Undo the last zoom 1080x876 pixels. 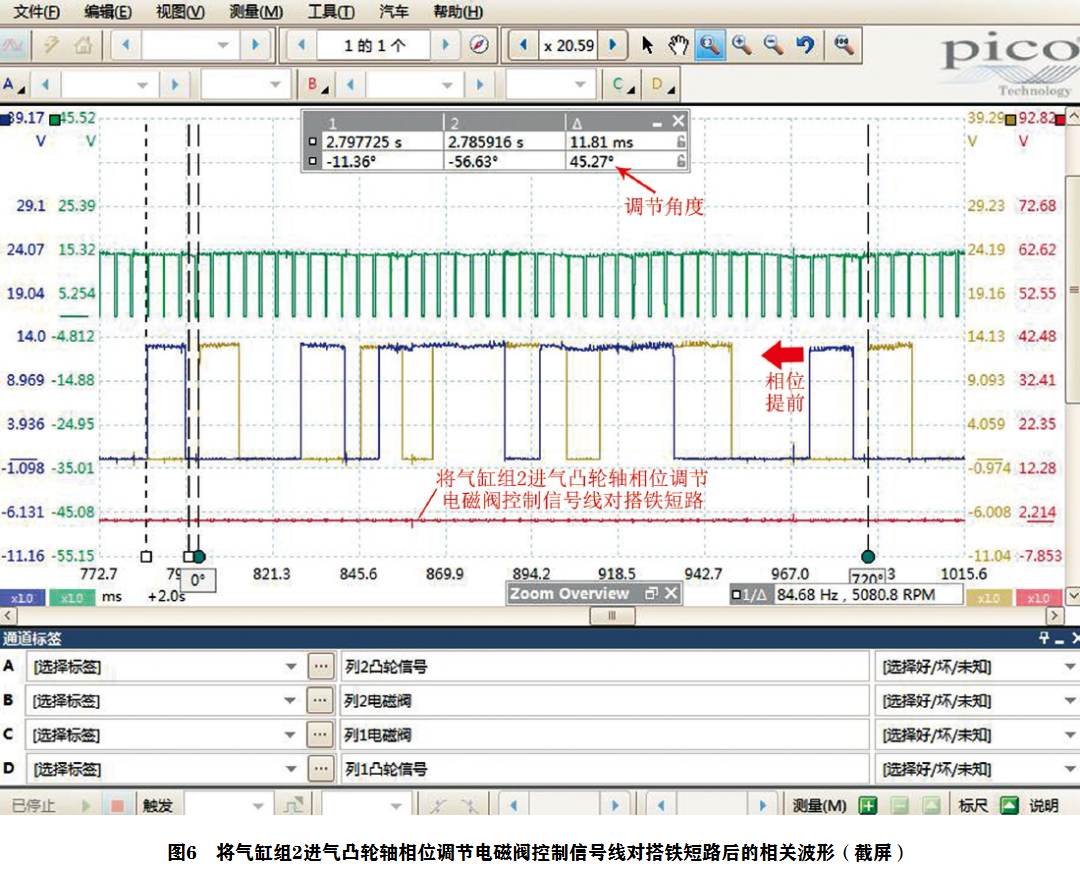[x=805, y=45]
